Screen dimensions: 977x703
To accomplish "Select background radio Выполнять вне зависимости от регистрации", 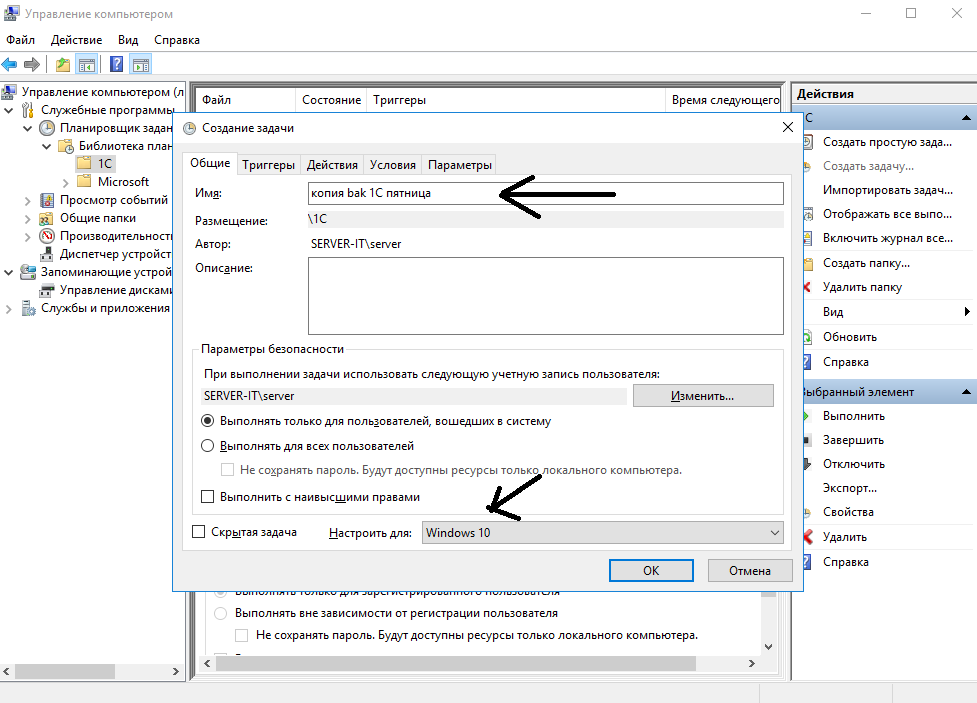I will (221, 613).
